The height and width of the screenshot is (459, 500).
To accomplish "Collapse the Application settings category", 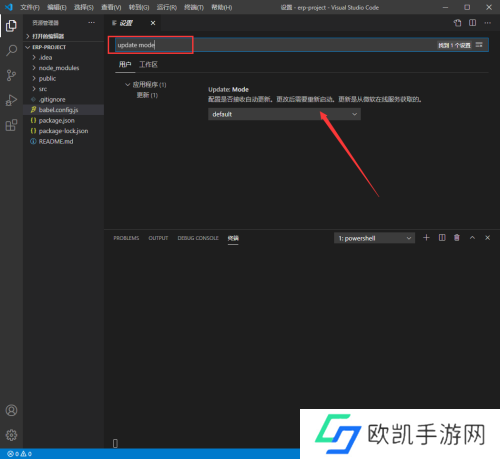I will click(x=146, y=85).
